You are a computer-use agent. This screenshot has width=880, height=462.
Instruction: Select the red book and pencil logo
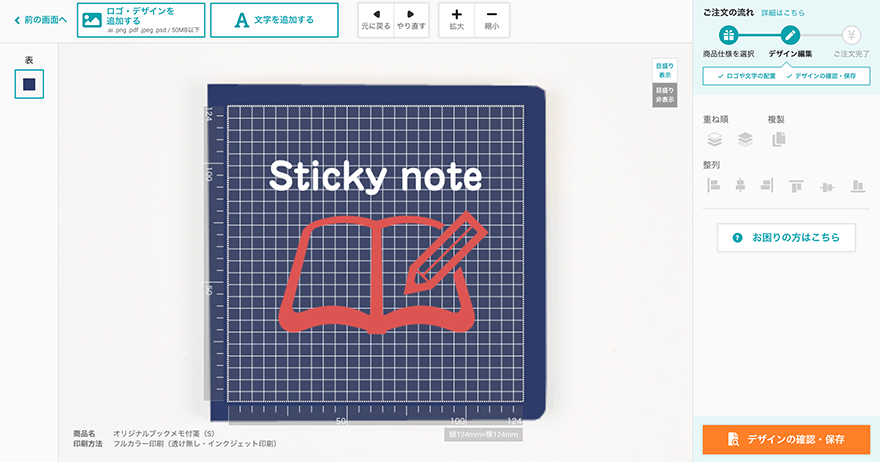point(383,273)
